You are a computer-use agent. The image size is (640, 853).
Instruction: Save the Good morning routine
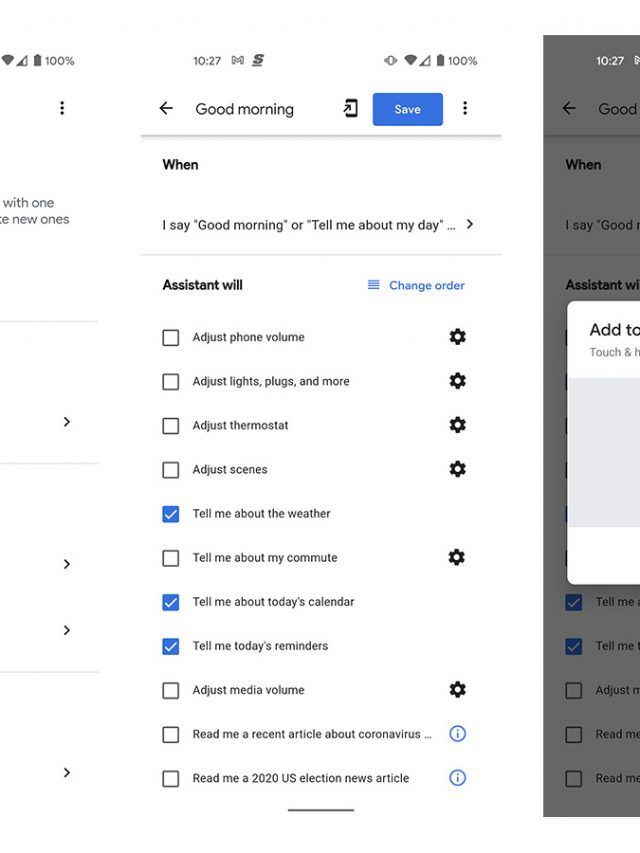[x=407, y=109]
